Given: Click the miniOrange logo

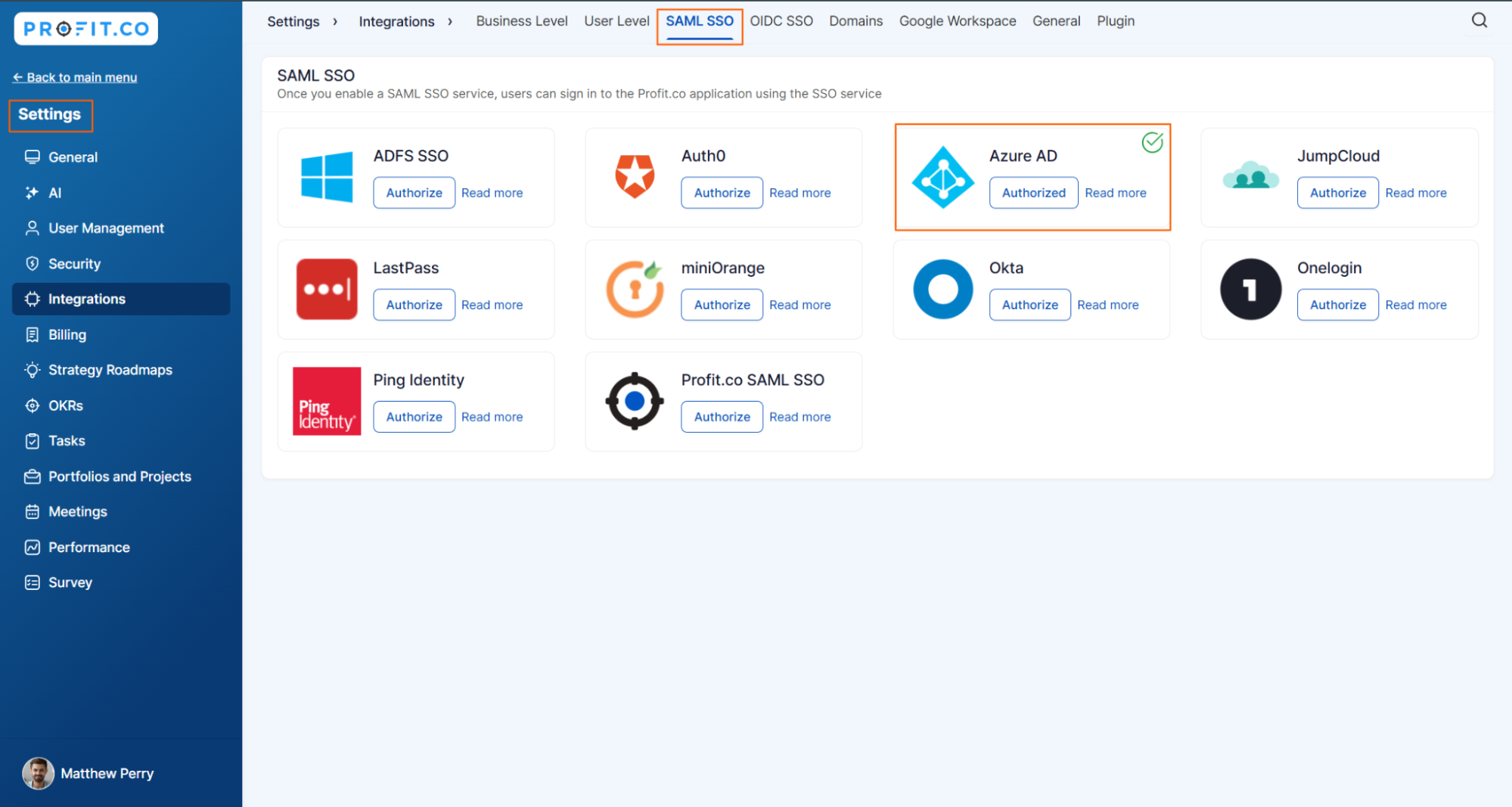Looking at the screenshot, I should click(635, 289).
